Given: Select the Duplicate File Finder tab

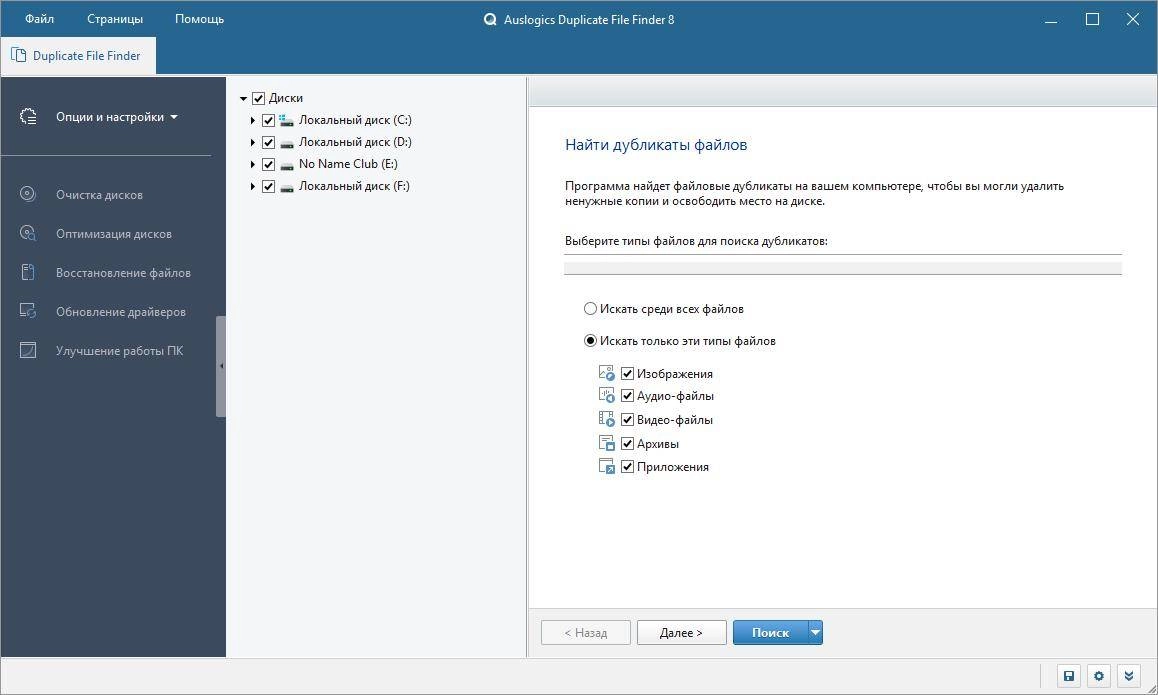Looking at the screenshot, I should [78, 56].
